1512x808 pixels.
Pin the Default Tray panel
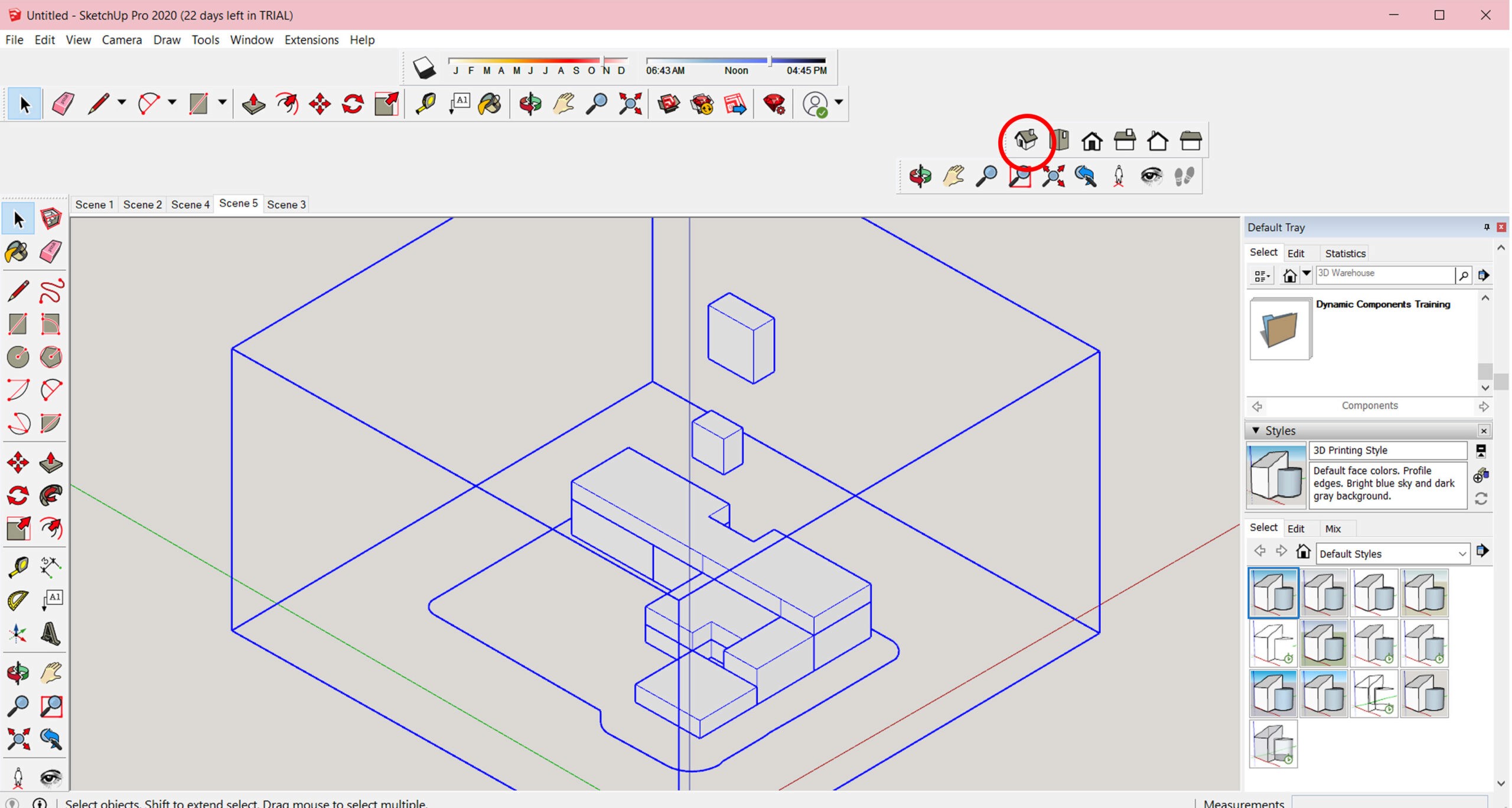(x=1486, y=227)
